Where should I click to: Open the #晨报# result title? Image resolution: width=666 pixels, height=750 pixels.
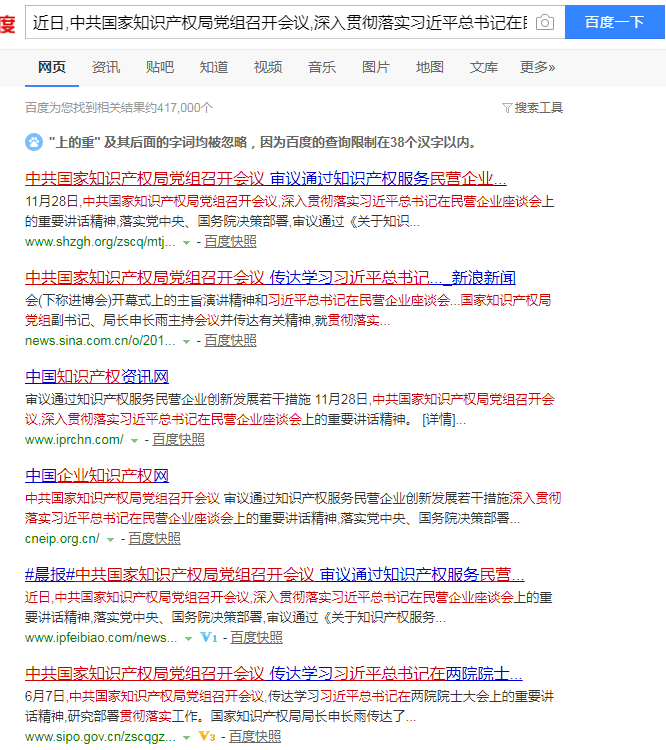tap(275, 574)
